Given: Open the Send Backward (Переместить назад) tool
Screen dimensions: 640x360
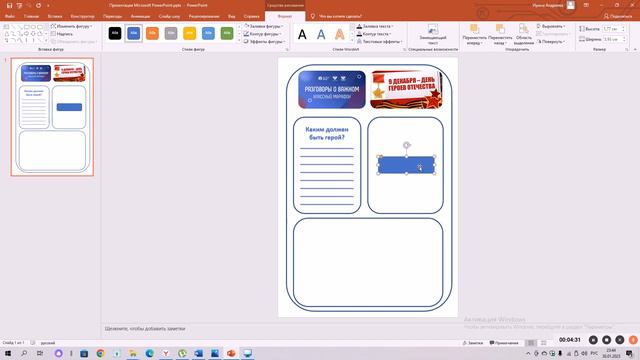Looking at the screenshot, I should [500, 34].
